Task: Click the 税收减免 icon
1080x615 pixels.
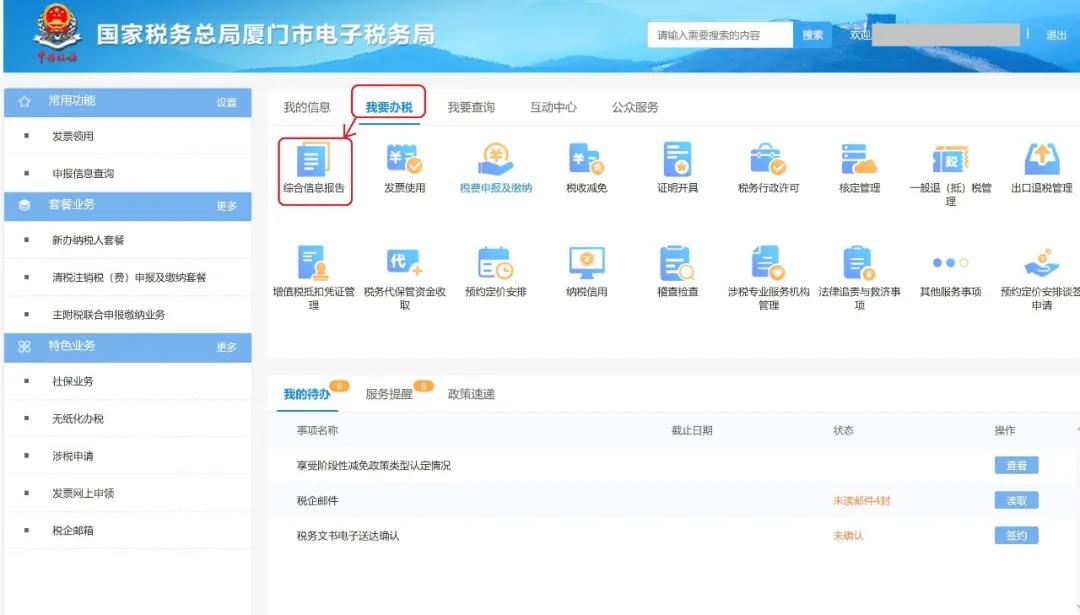Action: [586, 162]
